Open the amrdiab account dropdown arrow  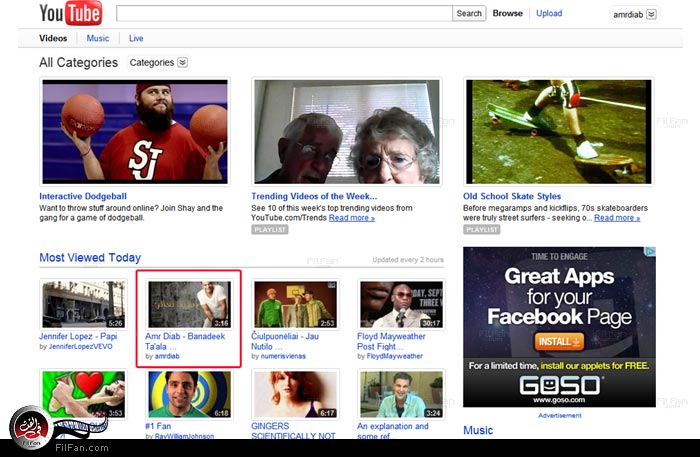(x=651, y=14)
